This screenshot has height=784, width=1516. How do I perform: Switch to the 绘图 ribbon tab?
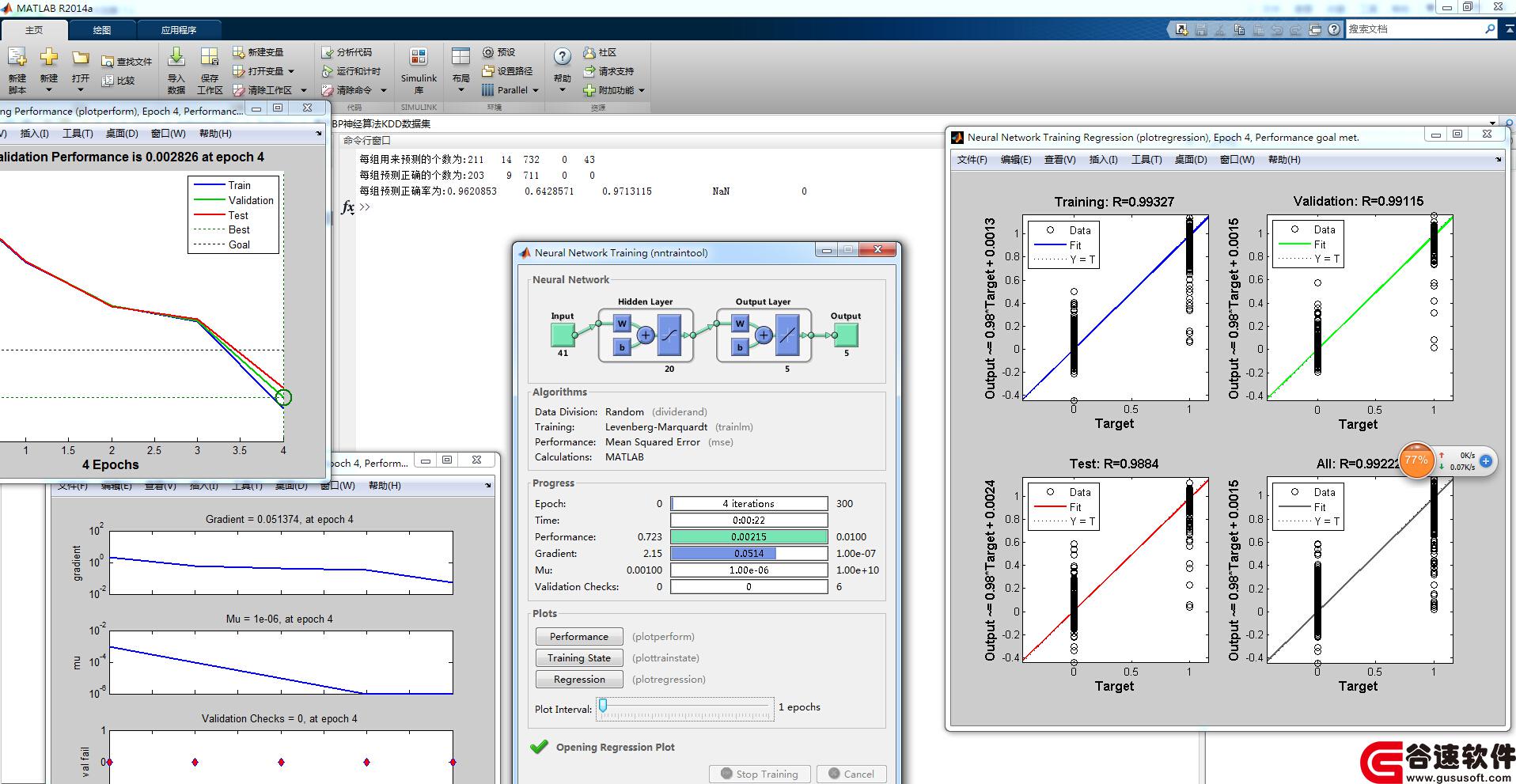(x=102, y=30)
